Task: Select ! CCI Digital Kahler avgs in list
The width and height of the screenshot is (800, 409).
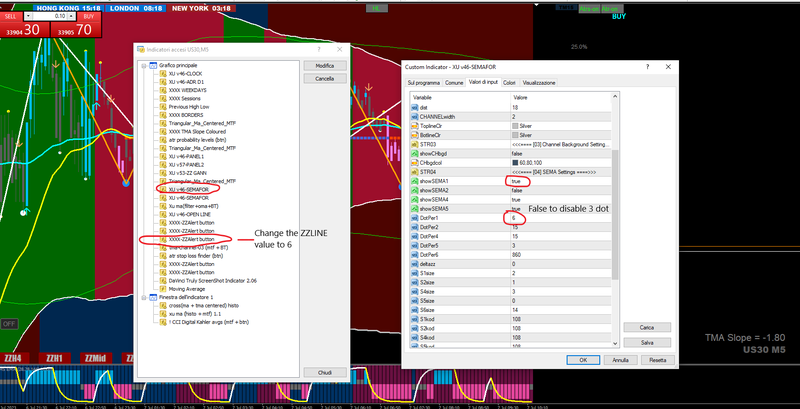Action: [209, 322]
